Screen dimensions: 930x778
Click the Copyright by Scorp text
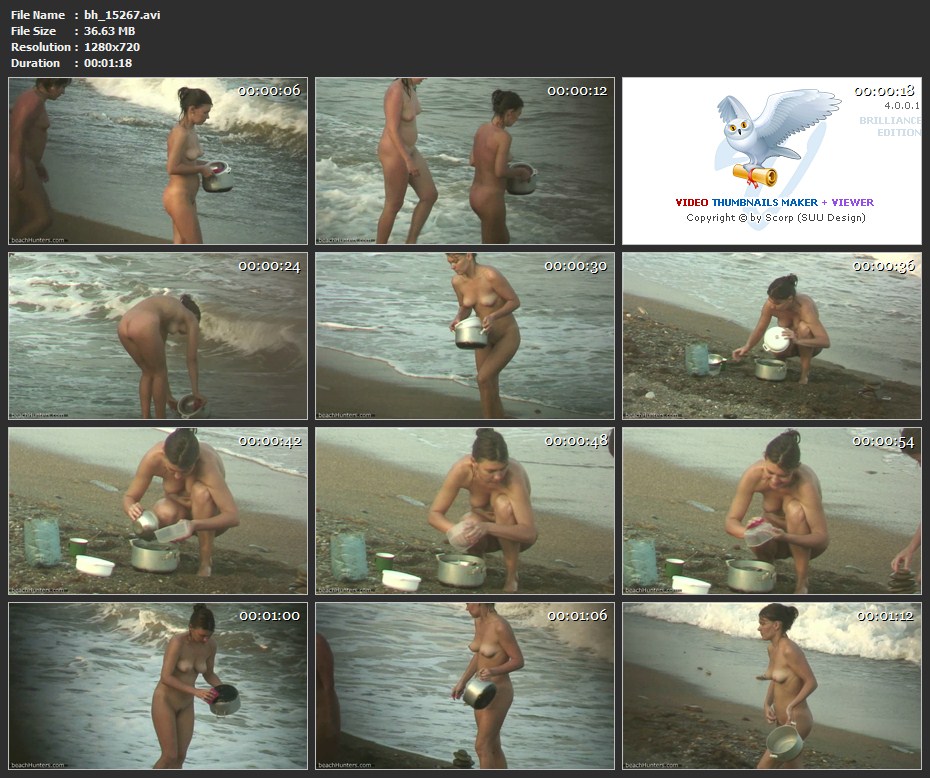coord(775,218)
